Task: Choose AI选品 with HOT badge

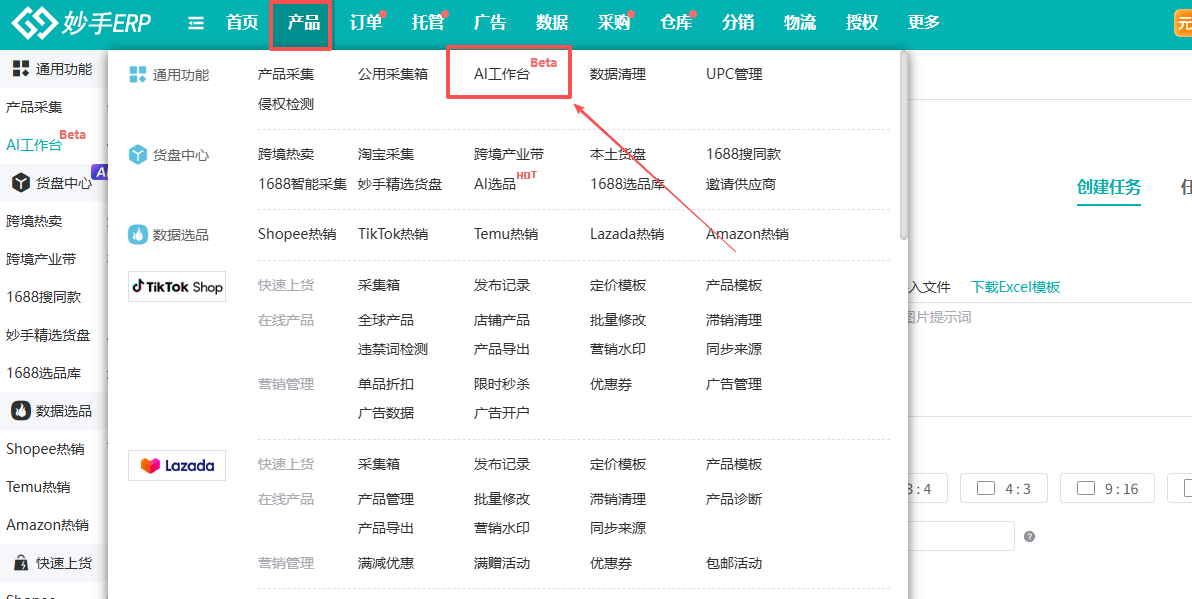Action: (x=495, y=184)
